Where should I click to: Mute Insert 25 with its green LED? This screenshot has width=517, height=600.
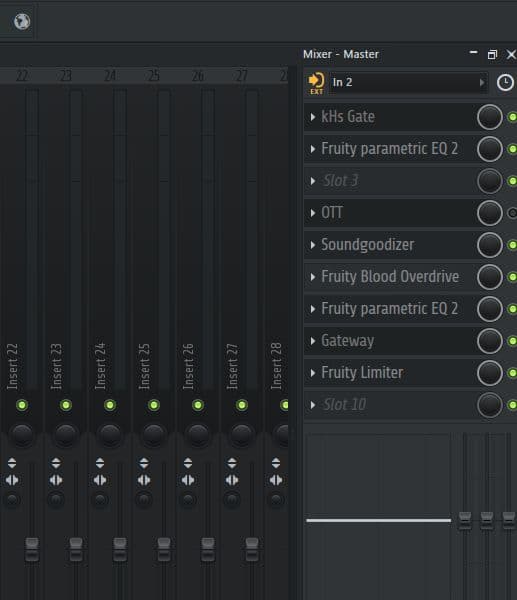(x=154, y=405)
